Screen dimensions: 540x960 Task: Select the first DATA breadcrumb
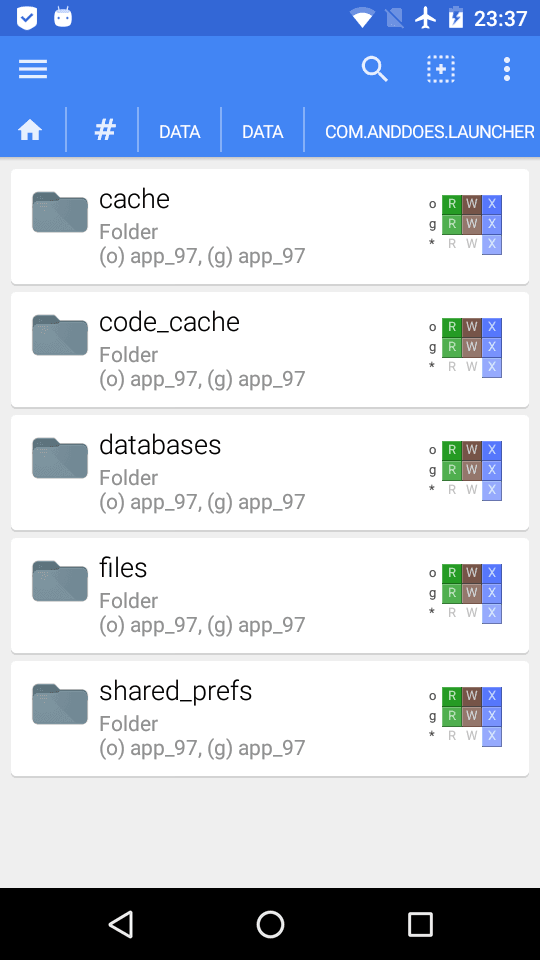[179, 132]
